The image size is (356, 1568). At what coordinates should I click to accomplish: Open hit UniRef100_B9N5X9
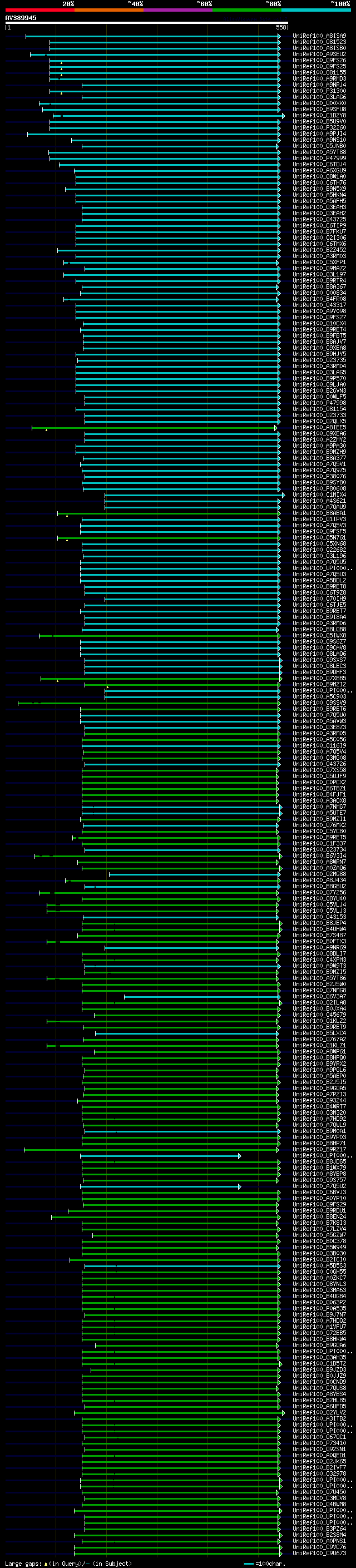coord(319,189)
